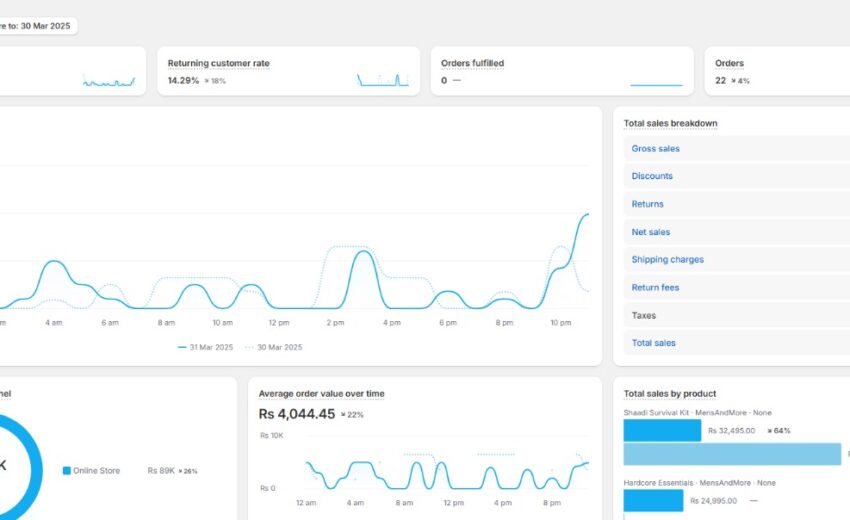Open Return fees in sales breakdown

(x=655, y=288)
